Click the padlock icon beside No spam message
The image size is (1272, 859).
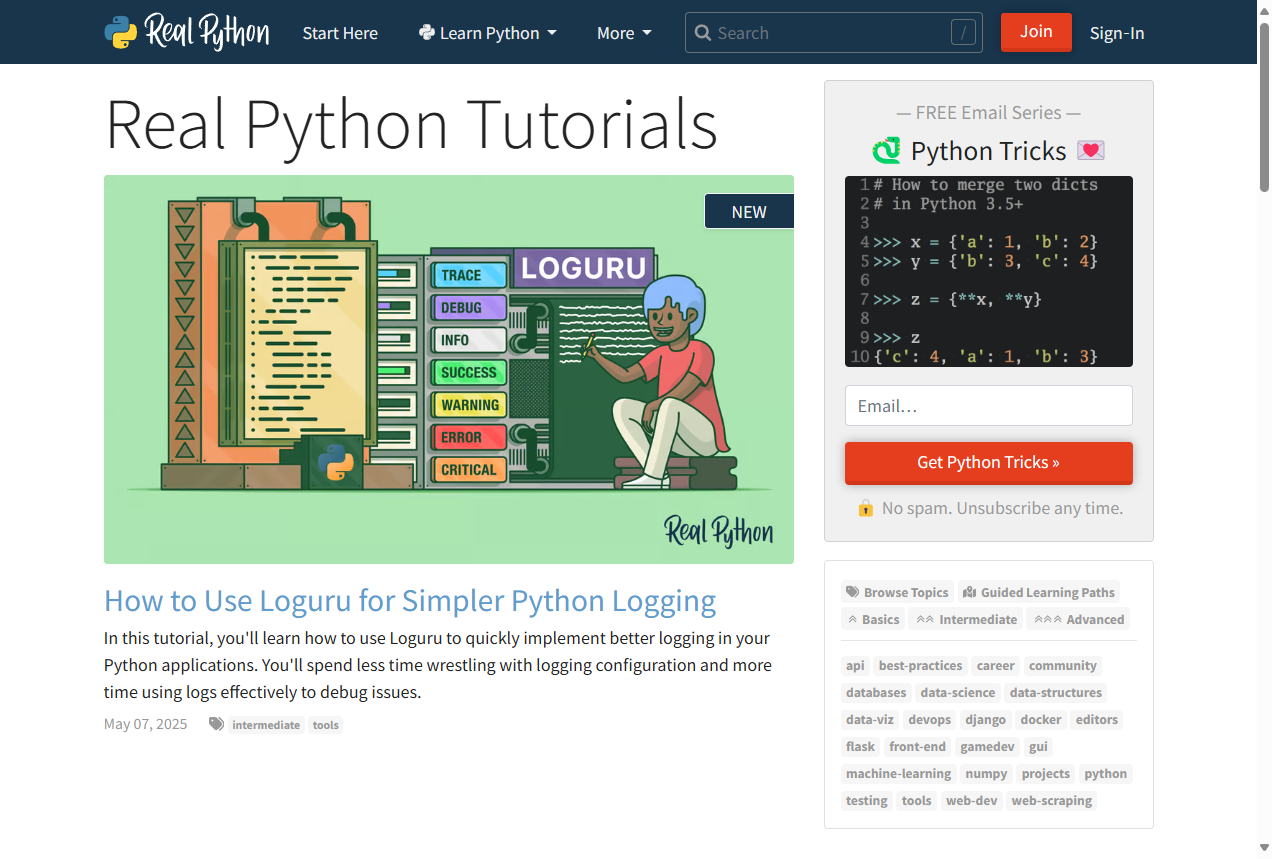[865, 508]
